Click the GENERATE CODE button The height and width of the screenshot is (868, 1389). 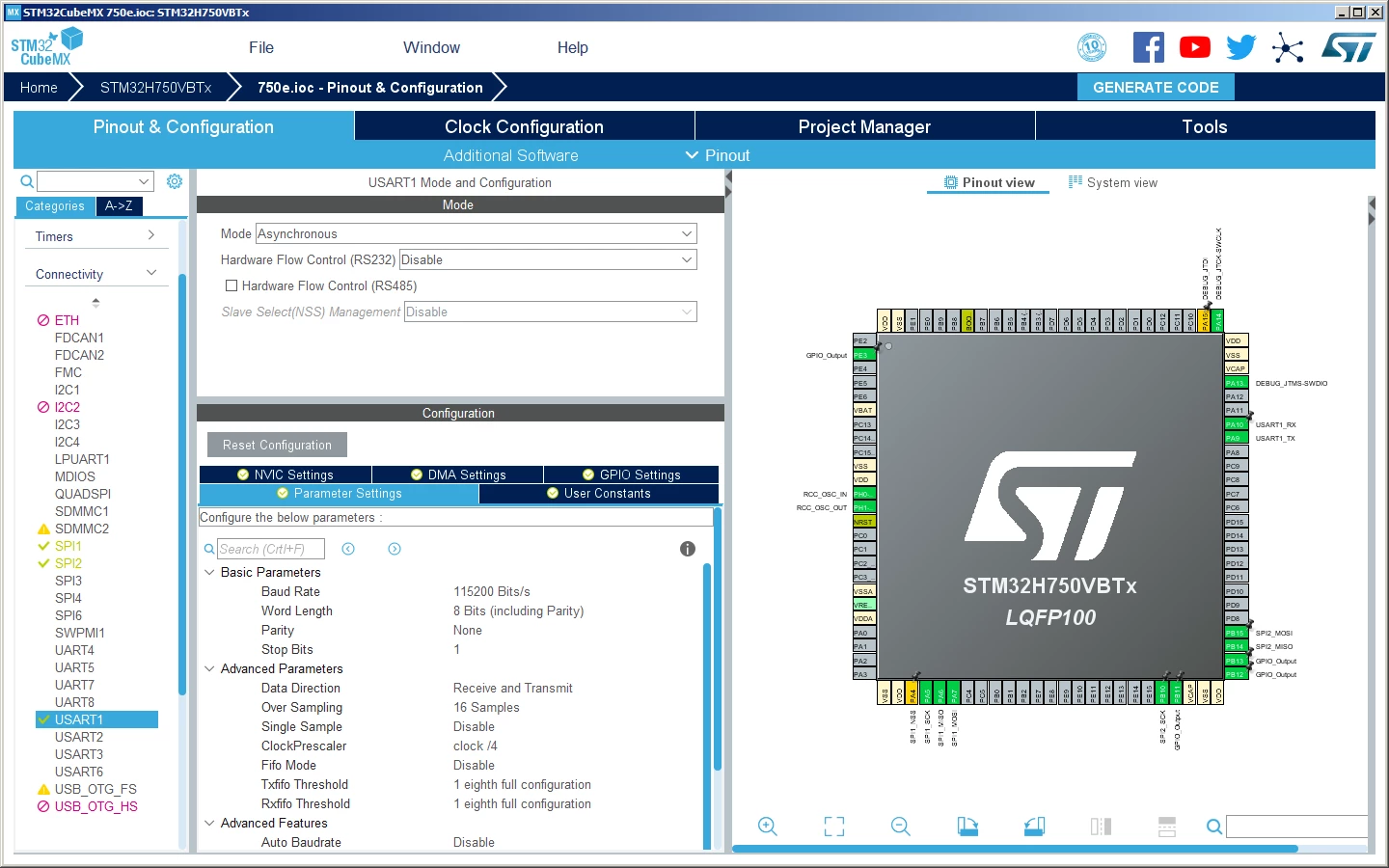click(1156, 87)
